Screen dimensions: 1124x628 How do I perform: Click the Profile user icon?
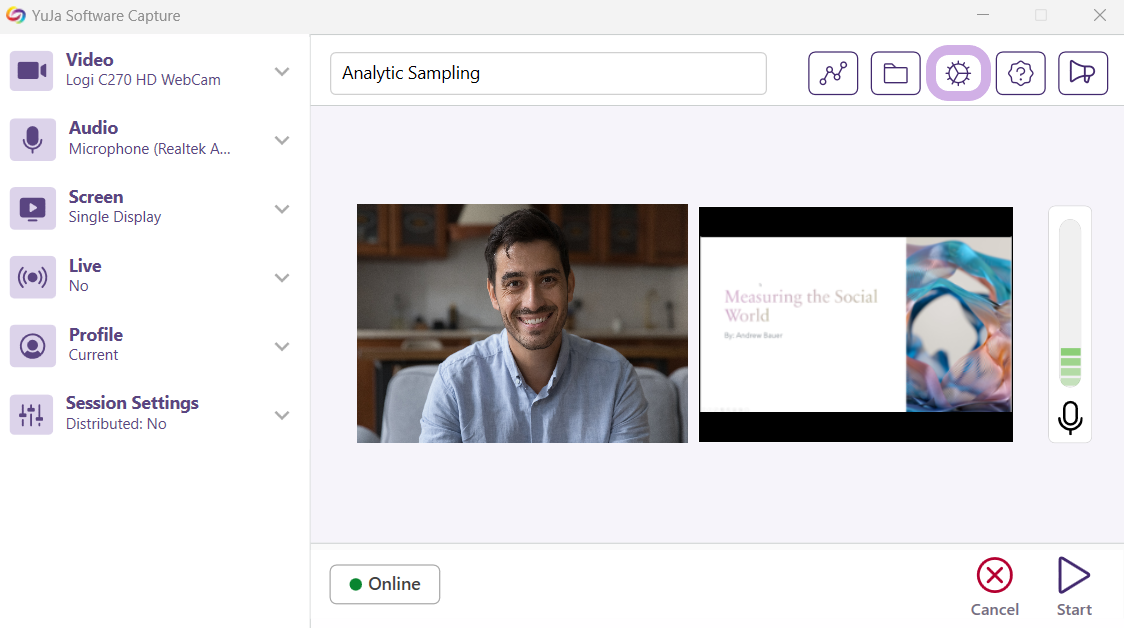32,346
